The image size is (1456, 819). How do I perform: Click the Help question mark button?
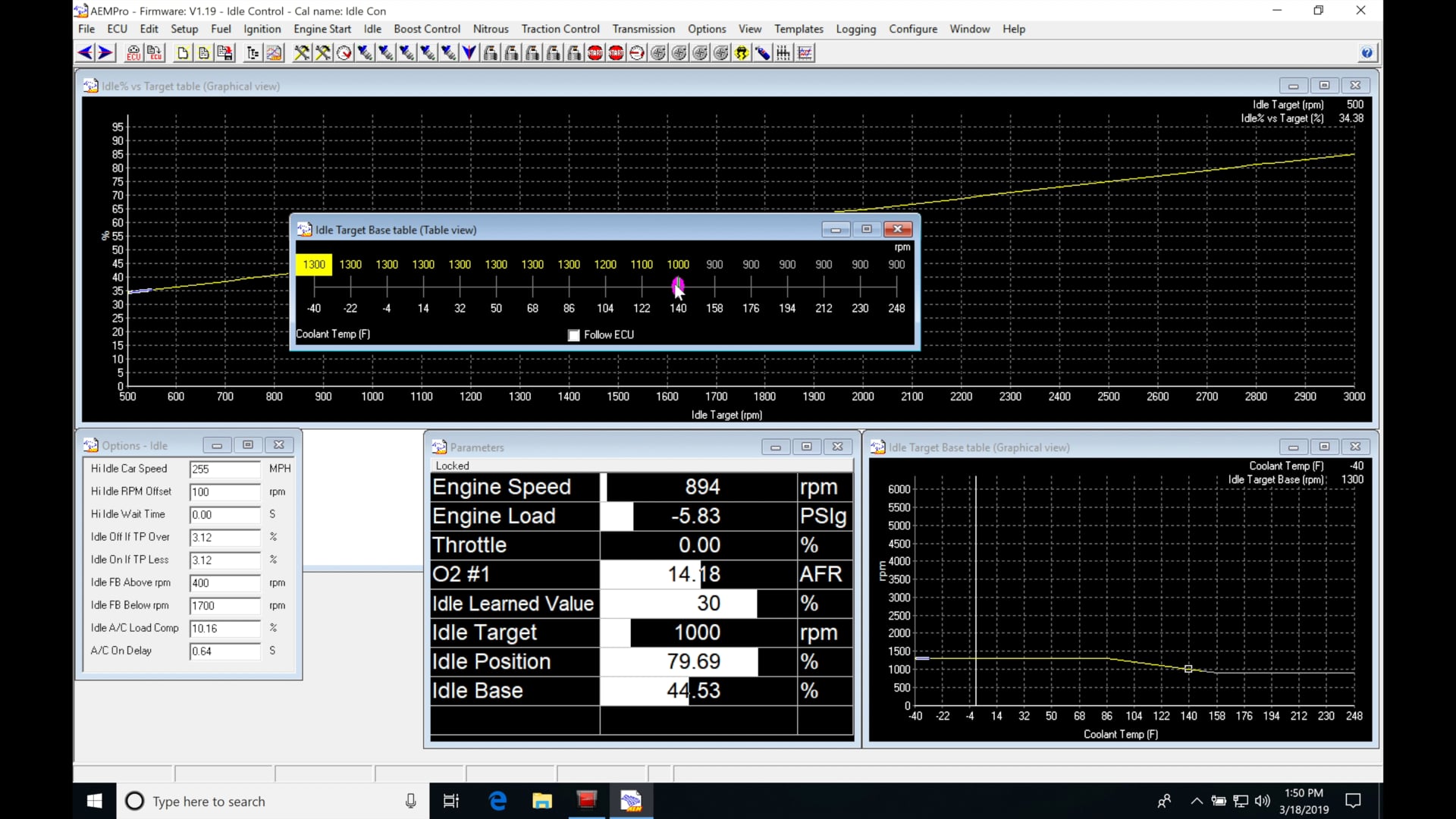tap(1367, 52)
